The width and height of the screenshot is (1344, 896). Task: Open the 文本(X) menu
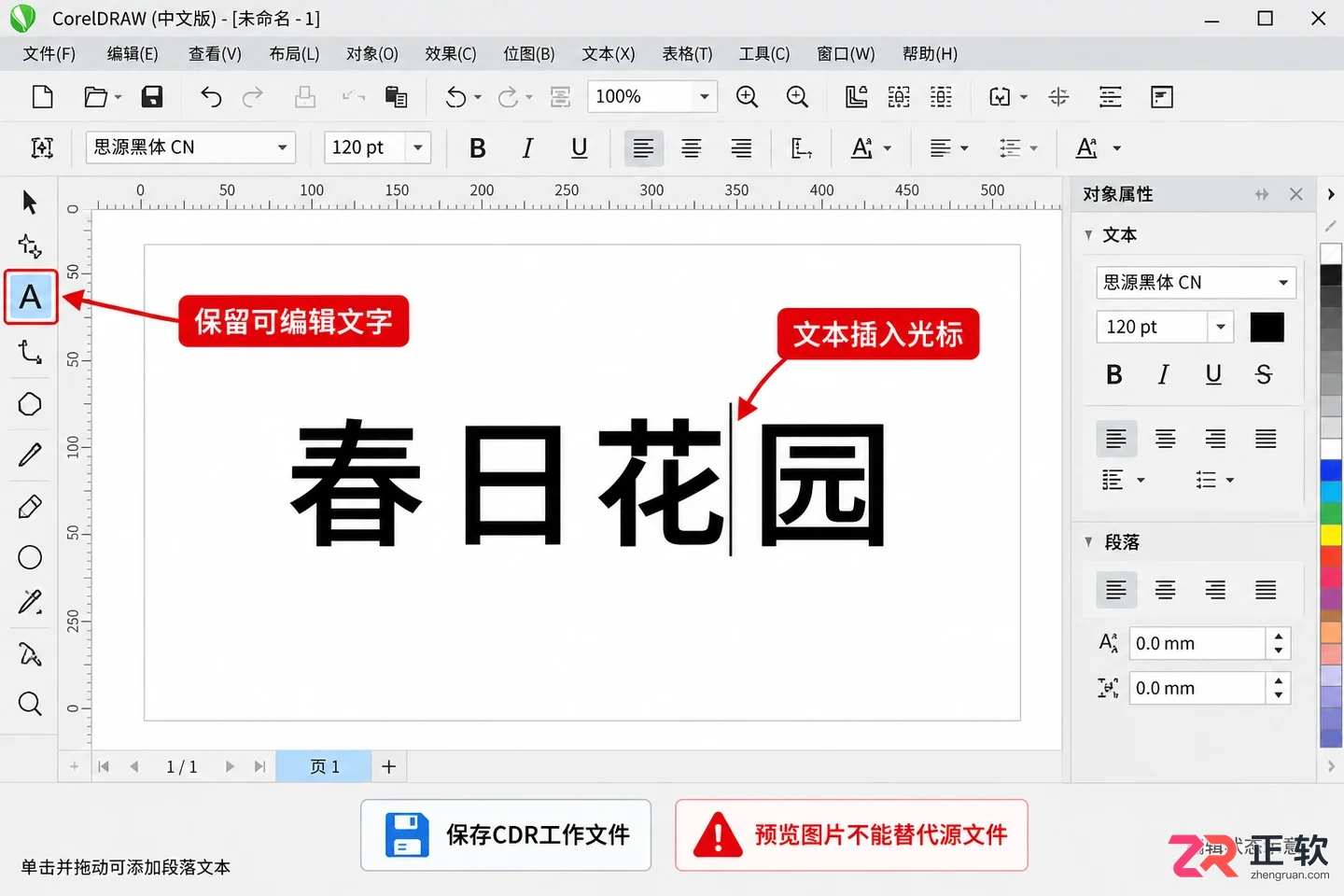click(x=609, y=54)
